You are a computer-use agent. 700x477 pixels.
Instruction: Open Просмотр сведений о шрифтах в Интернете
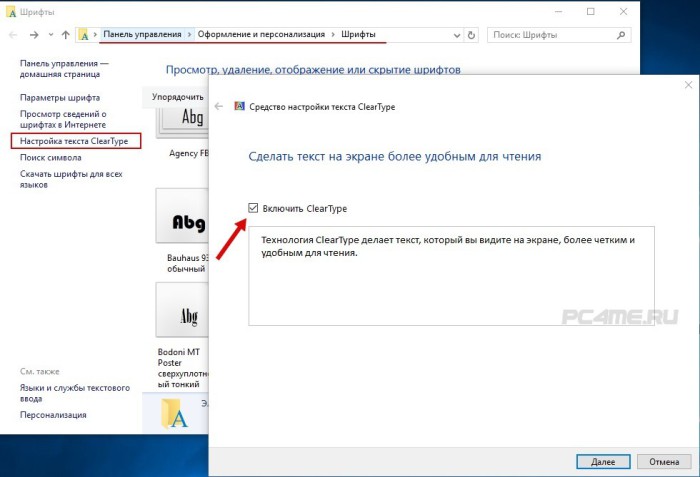[63, 119]
